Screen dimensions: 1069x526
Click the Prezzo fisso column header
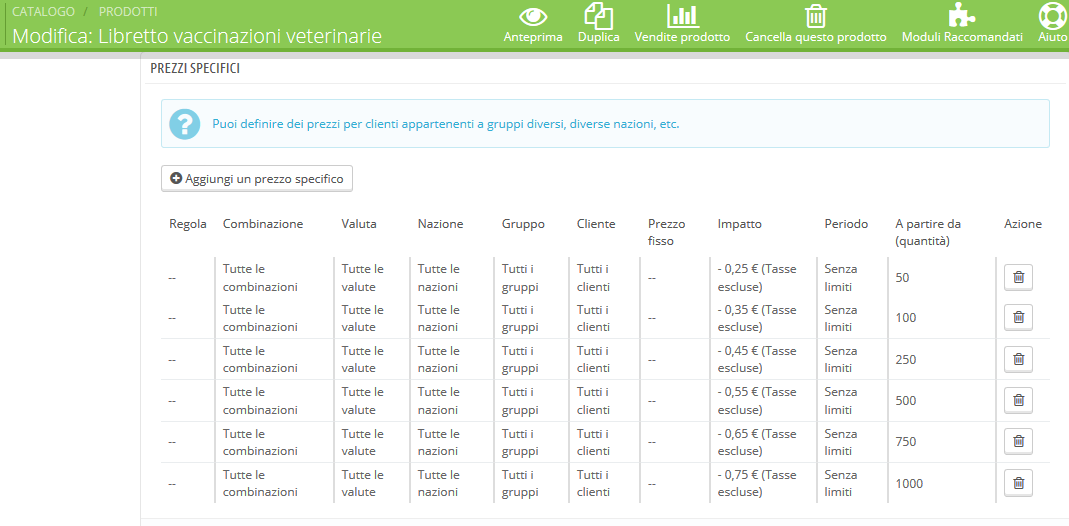(x=667, y=232)
